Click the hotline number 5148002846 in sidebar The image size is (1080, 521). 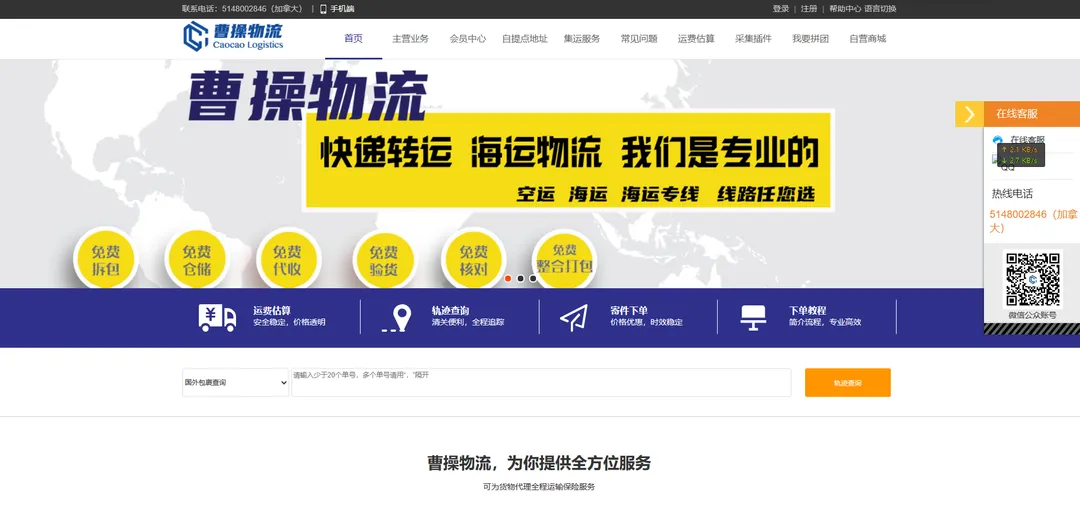(x=1033, y=221)
